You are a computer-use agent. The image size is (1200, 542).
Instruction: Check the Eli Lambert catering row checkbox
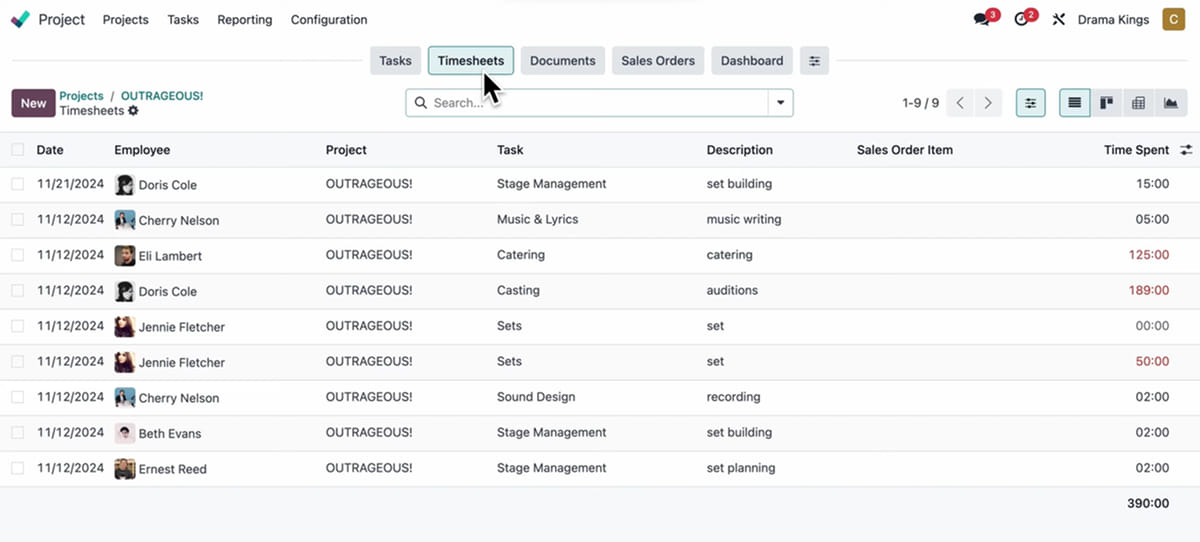click(18, 255)
